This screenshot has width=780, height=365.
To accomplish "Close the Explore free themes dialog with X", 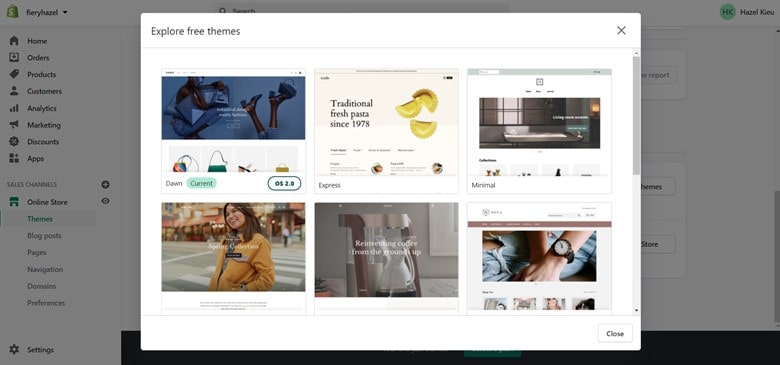I will (x=621, y=31).
